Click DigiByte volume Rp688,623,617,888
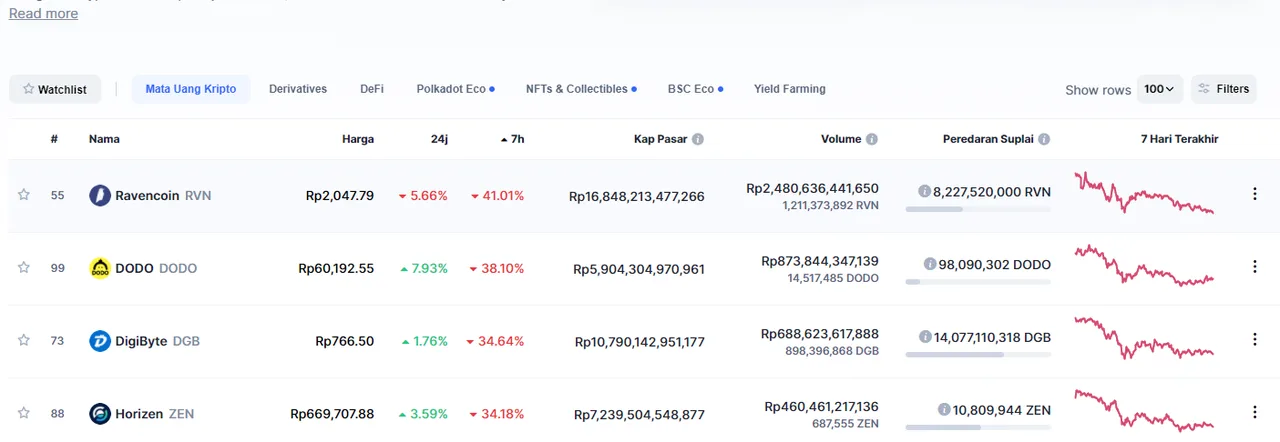 click(x=820, y=334)
